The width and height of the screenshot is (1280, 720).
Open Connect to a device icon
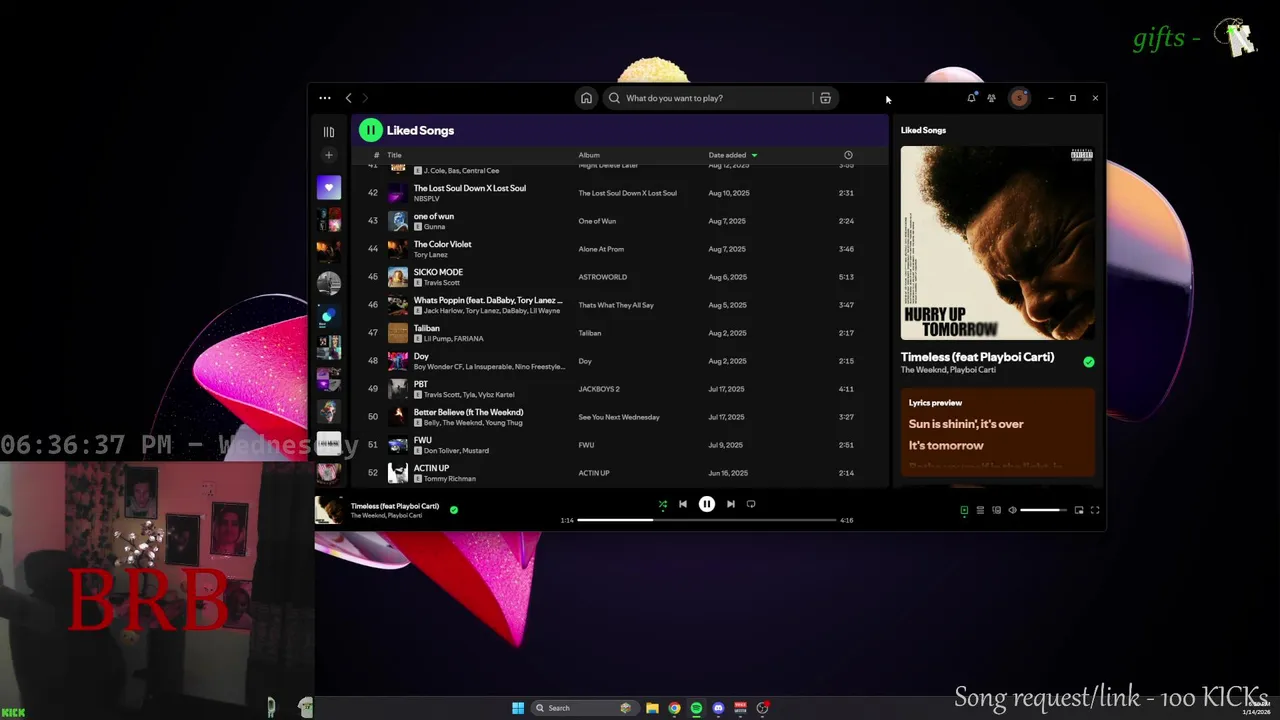click(996, 510)
